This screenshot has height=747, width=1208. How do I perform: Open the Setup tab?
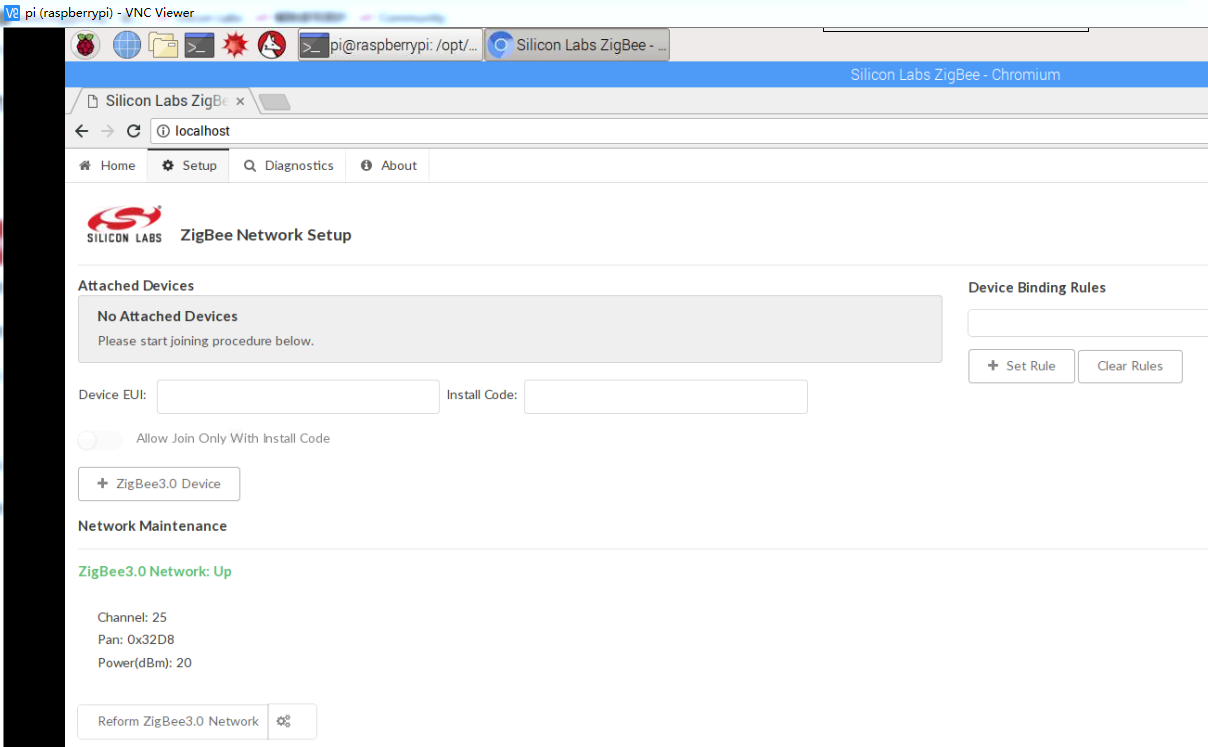tap(189, 166)
